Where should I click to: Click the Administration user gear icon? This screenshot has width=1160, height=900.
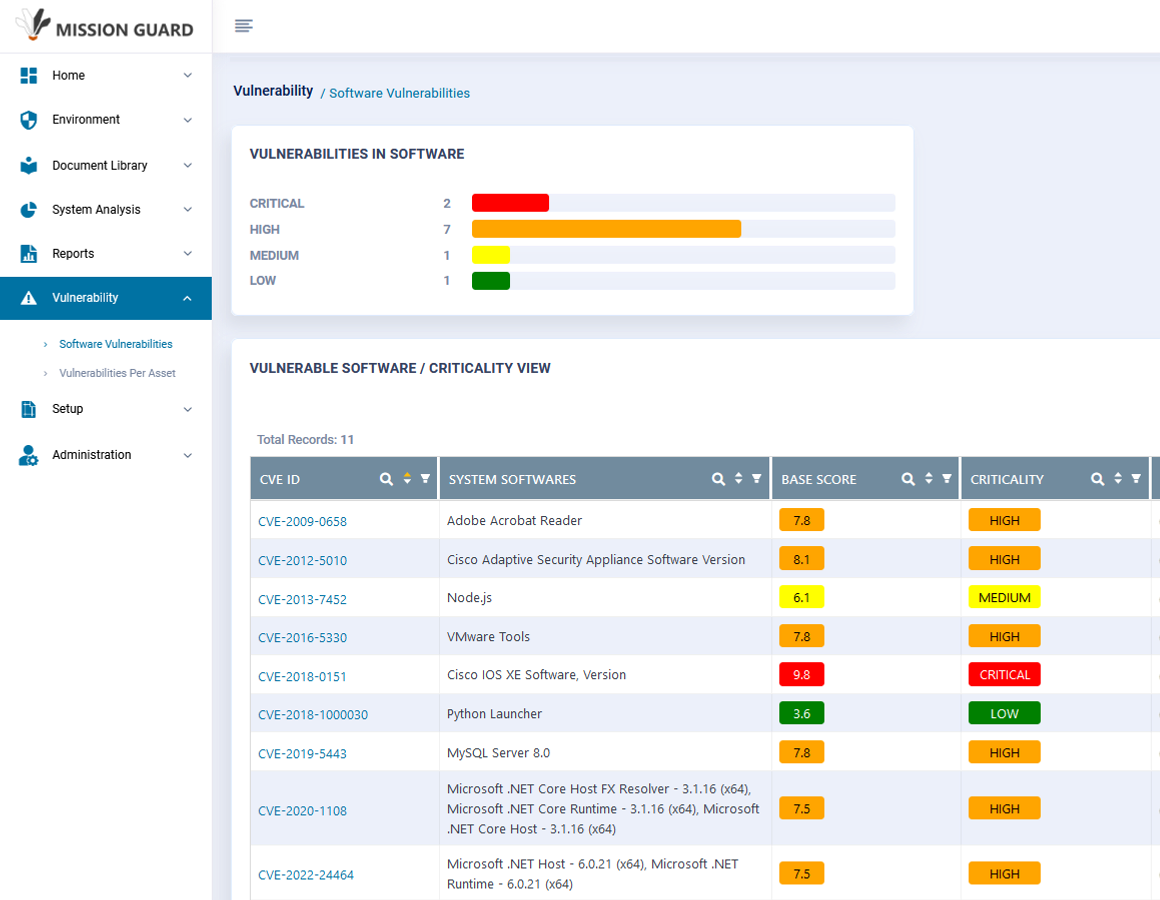tap(29, 455)
